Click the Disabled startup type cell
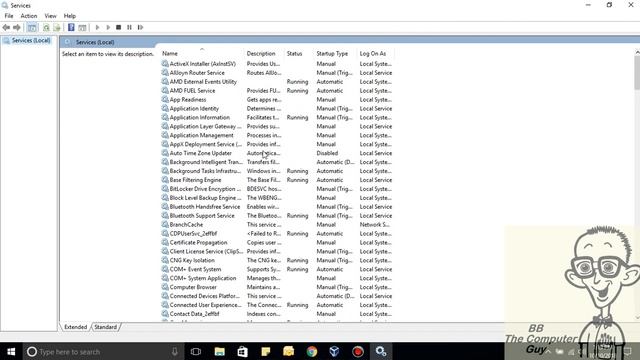Screen dimensions: 640x360 point(327,153)
